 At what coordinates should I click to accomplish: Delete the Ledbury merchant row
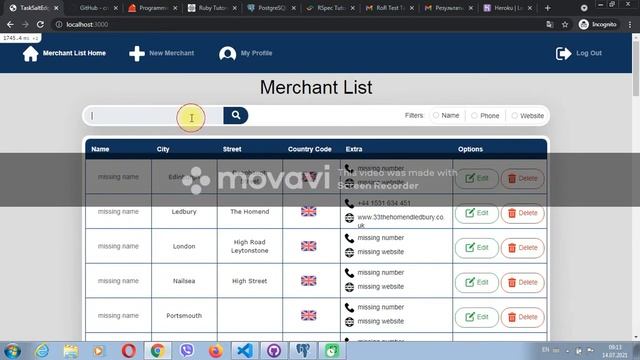pyautogui.click(x=522, y=213)
